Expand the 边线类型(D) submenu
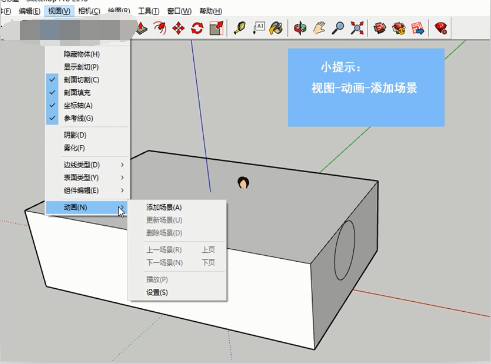This screenshot has height=364, width=491. [x=88, y=165]
